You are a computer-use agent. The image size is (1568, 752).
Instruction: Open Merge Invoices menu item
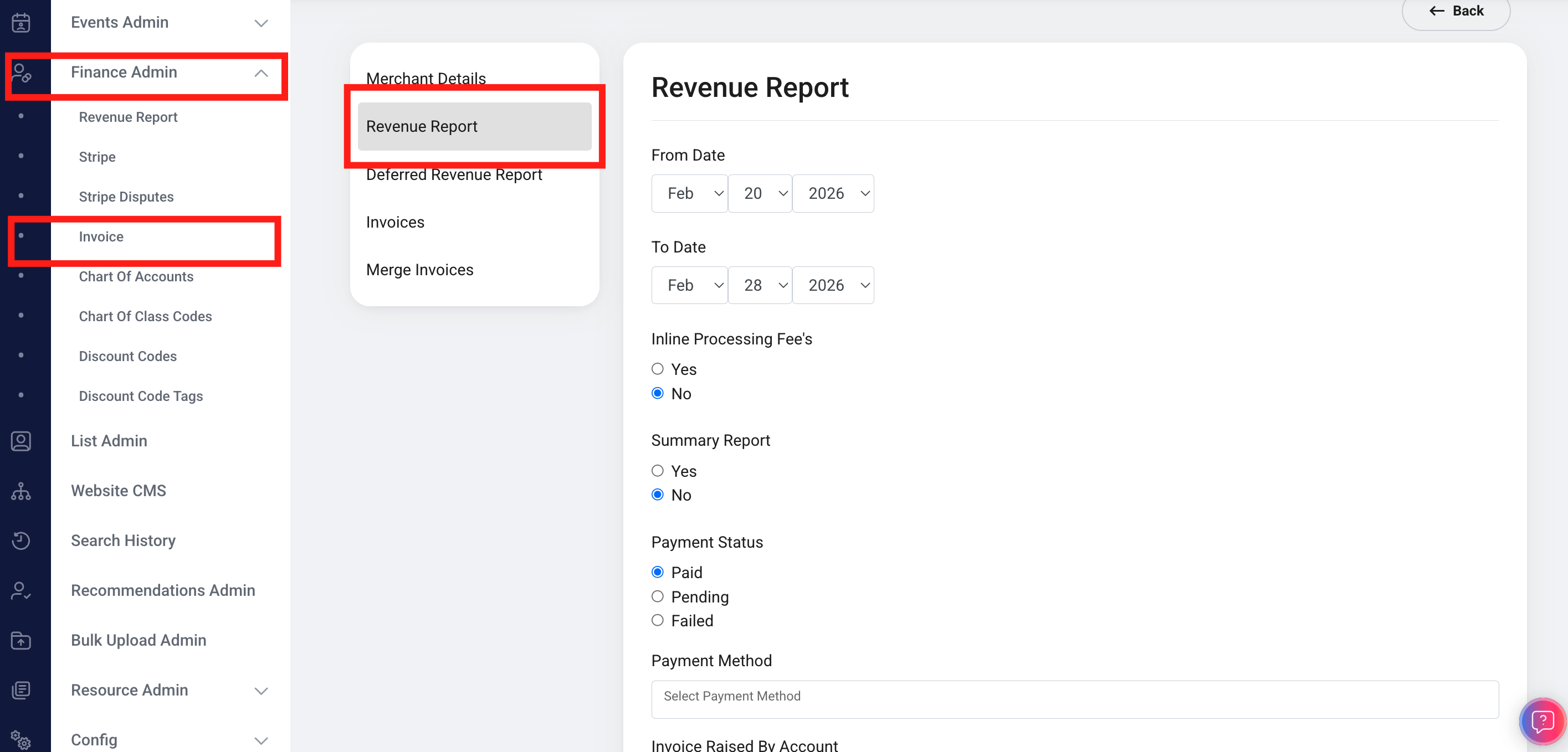(x=419, y=270)
